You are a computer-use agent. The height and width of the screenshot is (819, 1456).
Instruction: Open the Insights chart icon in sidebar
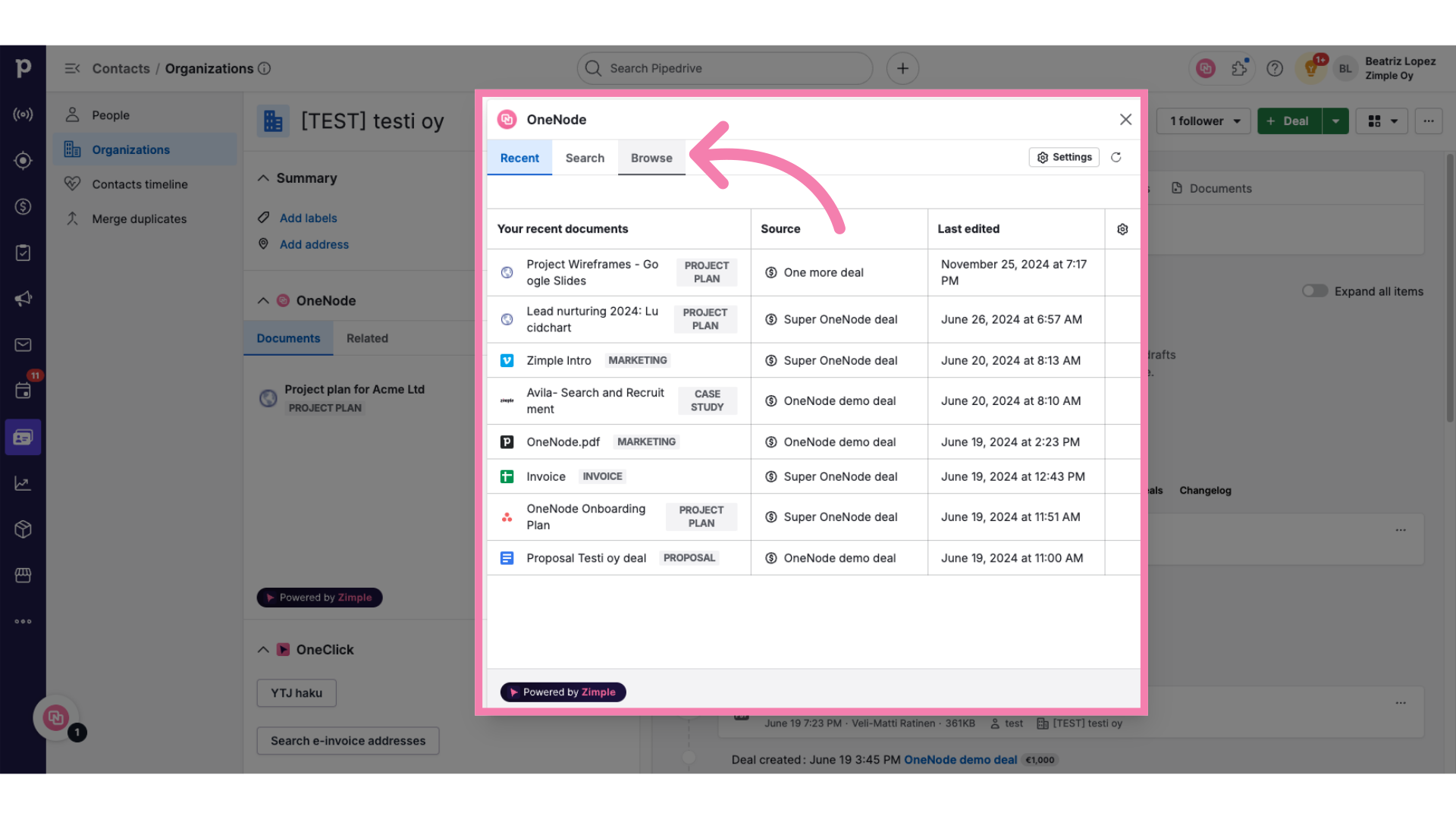23,483
